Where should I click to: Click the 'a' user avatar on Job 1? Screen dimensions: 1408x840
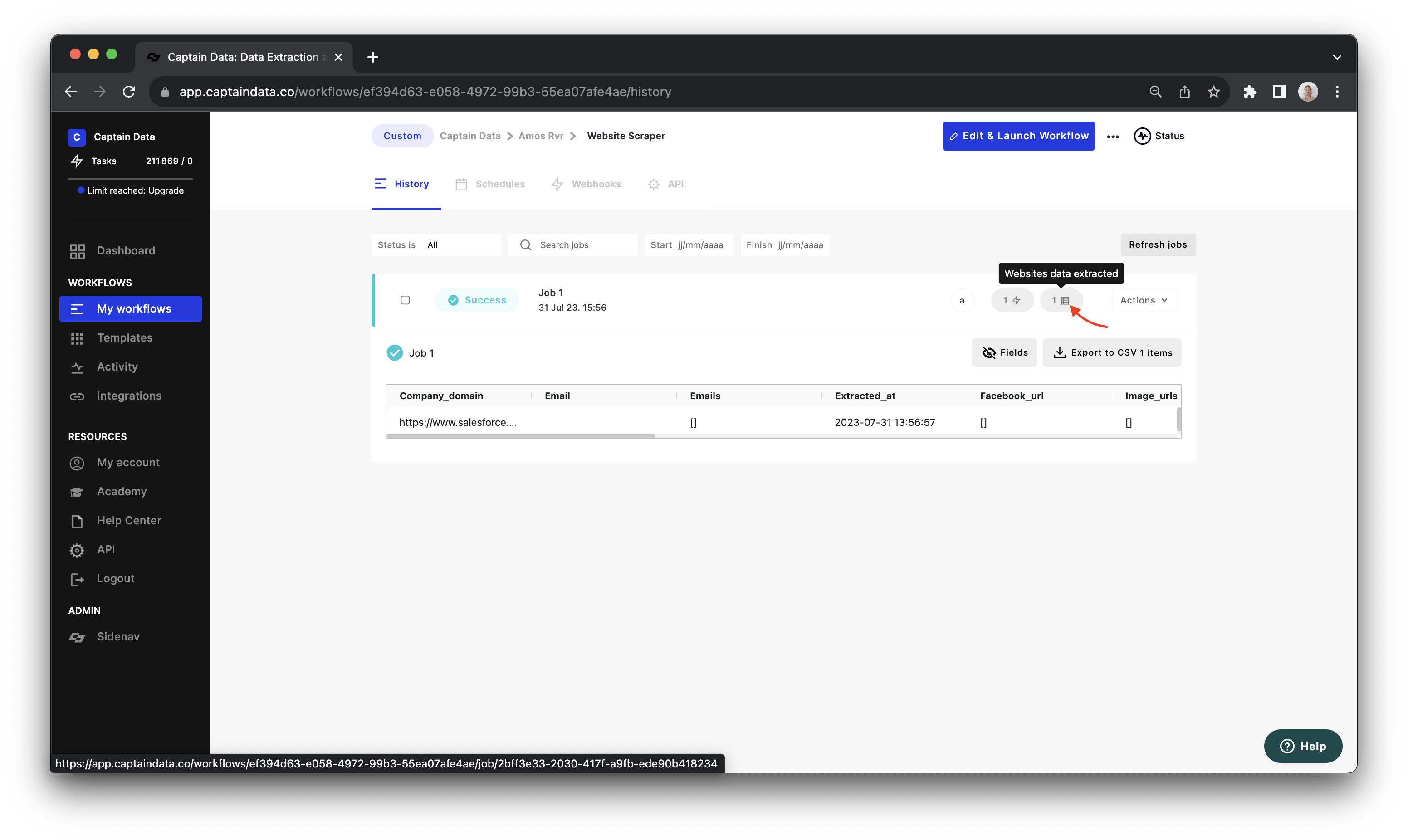962,301
